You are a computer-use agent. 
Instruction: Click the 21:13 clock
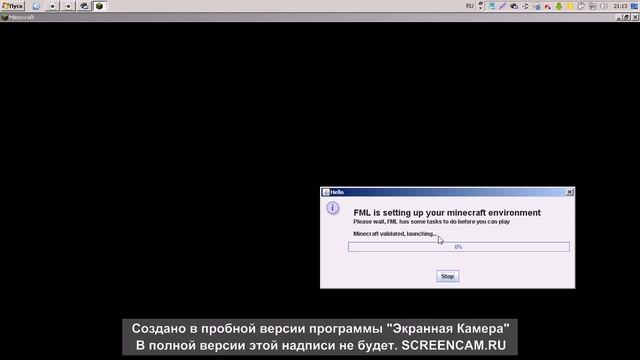pos(620,6)
